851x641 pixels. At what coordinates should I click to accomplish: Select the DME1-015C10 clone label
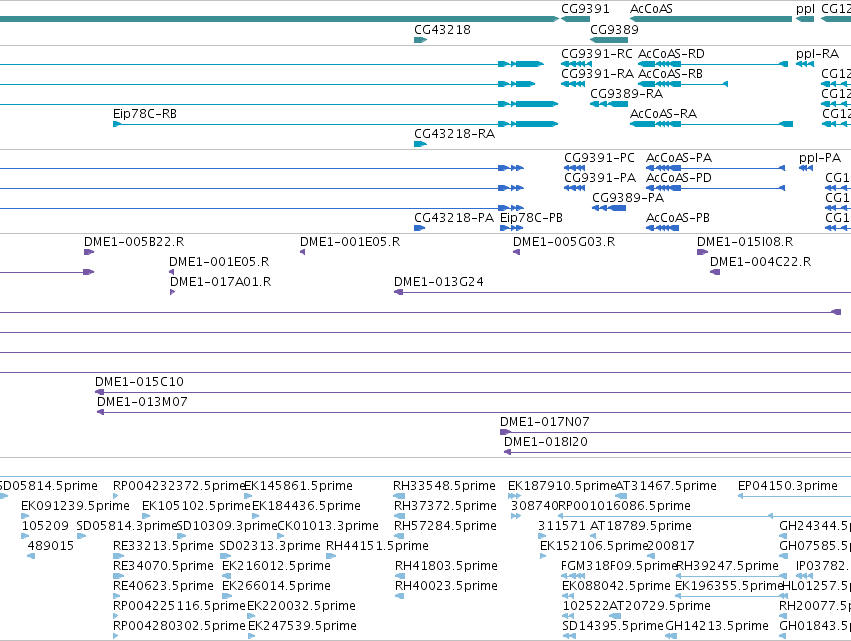coord(139,382)
